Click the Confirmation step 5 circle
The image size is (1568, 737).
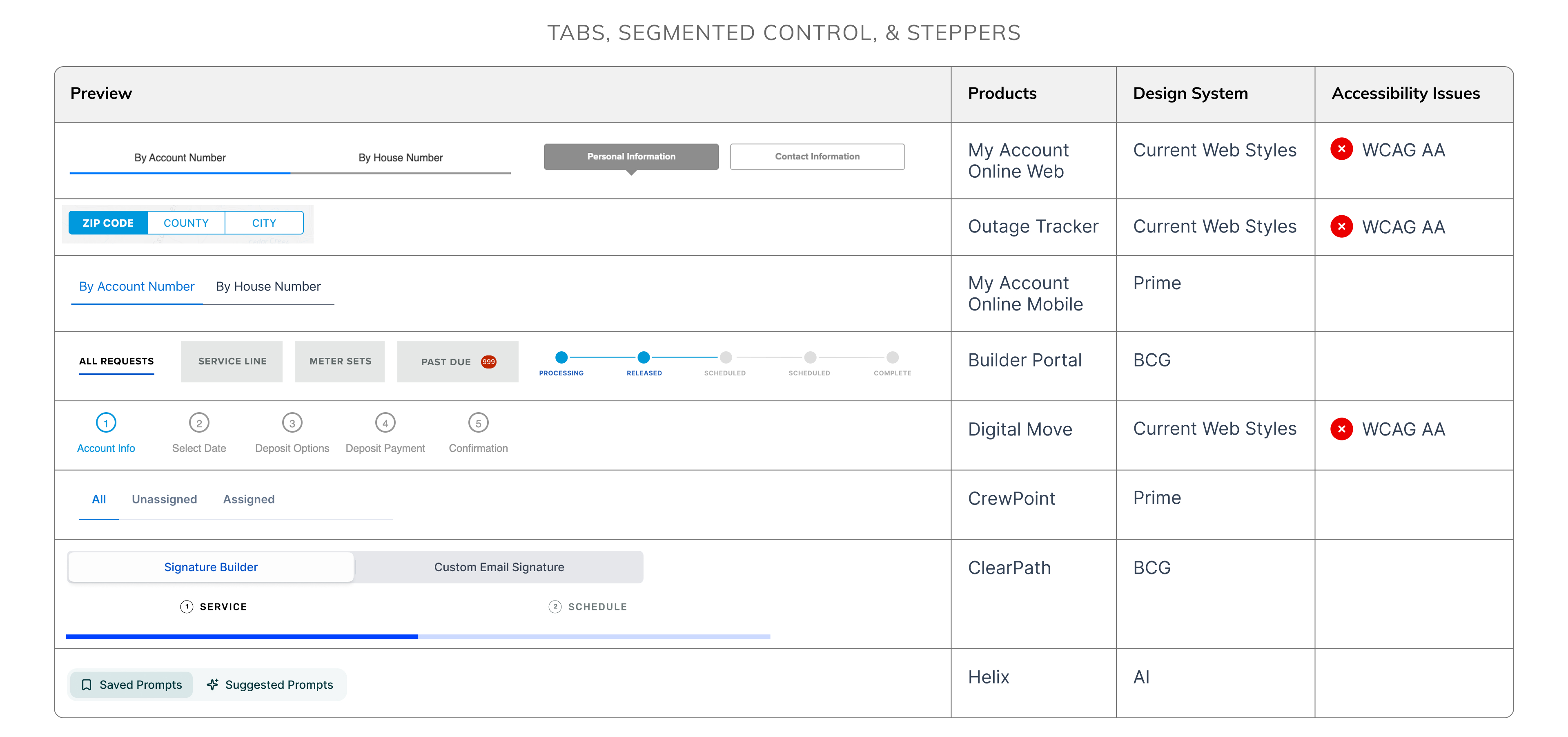coord(479,423)
